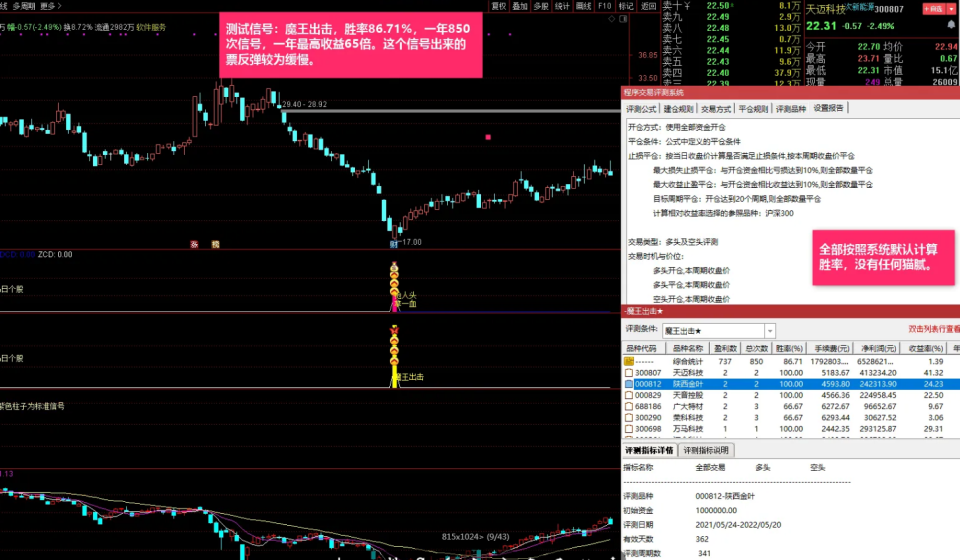Click the 叠加 toolbar button

coord(520,6)
